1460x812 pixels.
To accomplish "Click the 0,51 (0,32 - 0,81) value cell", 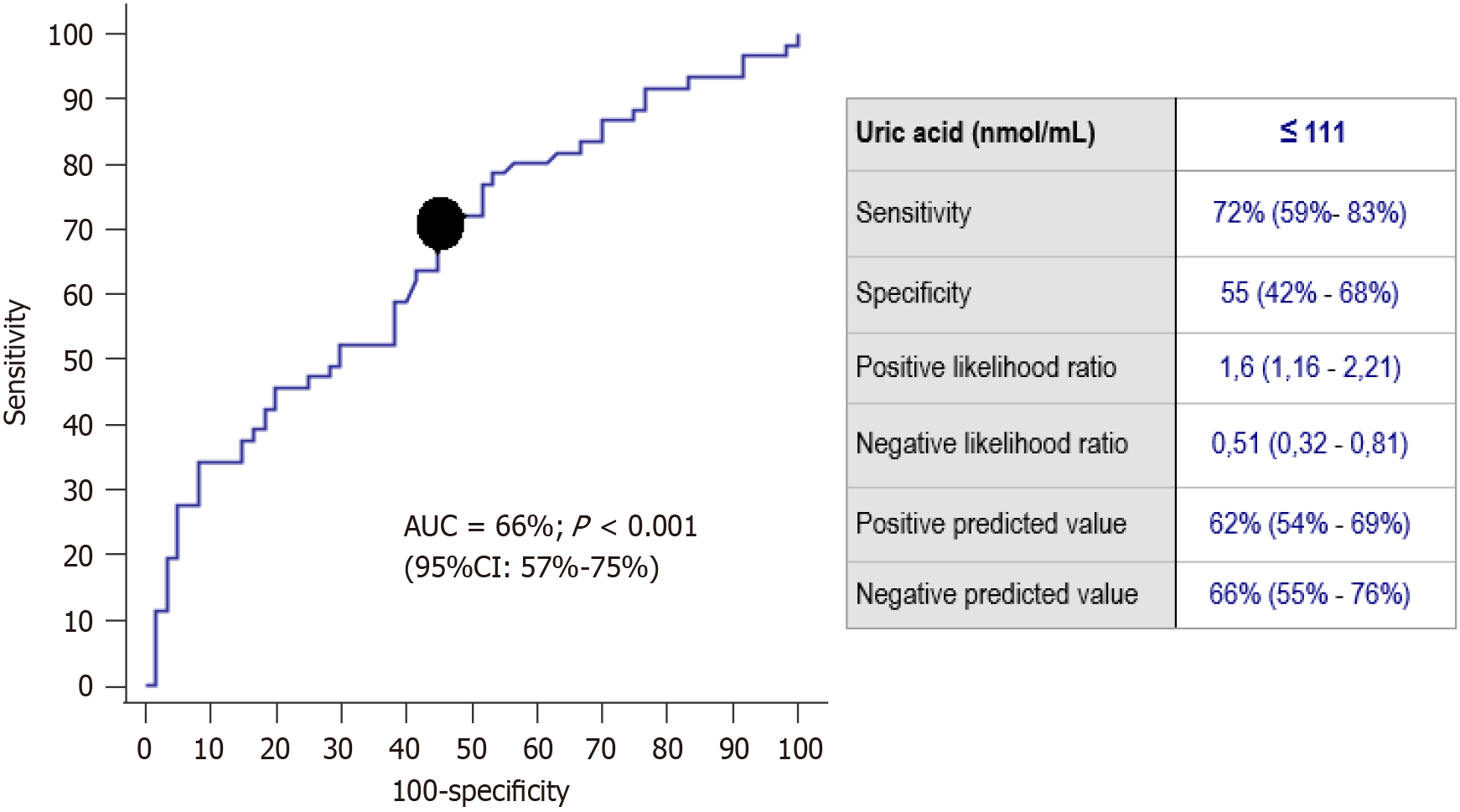I will (x=1309, y=443).
